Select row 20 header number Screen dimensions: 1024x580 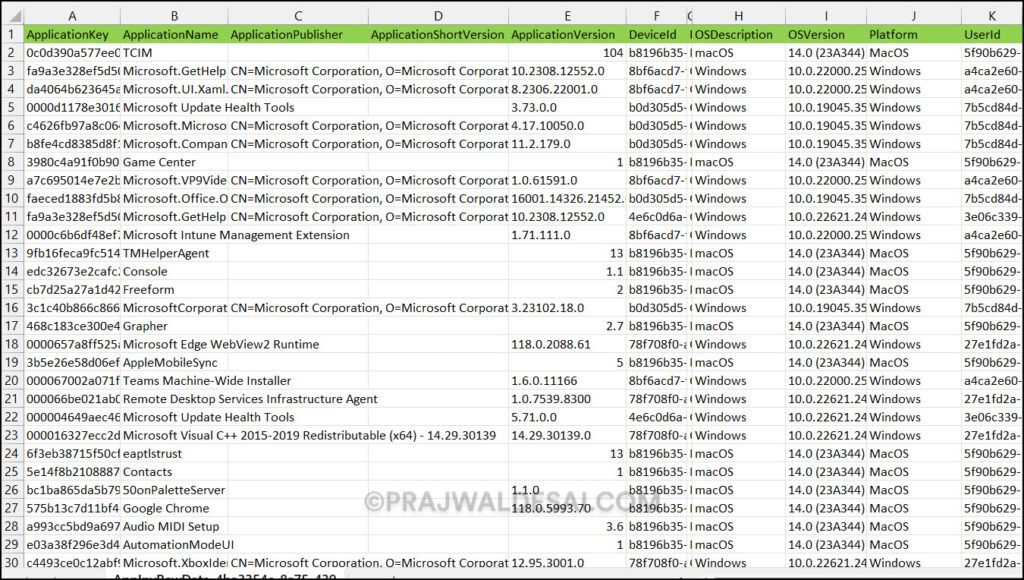(12, 380)
